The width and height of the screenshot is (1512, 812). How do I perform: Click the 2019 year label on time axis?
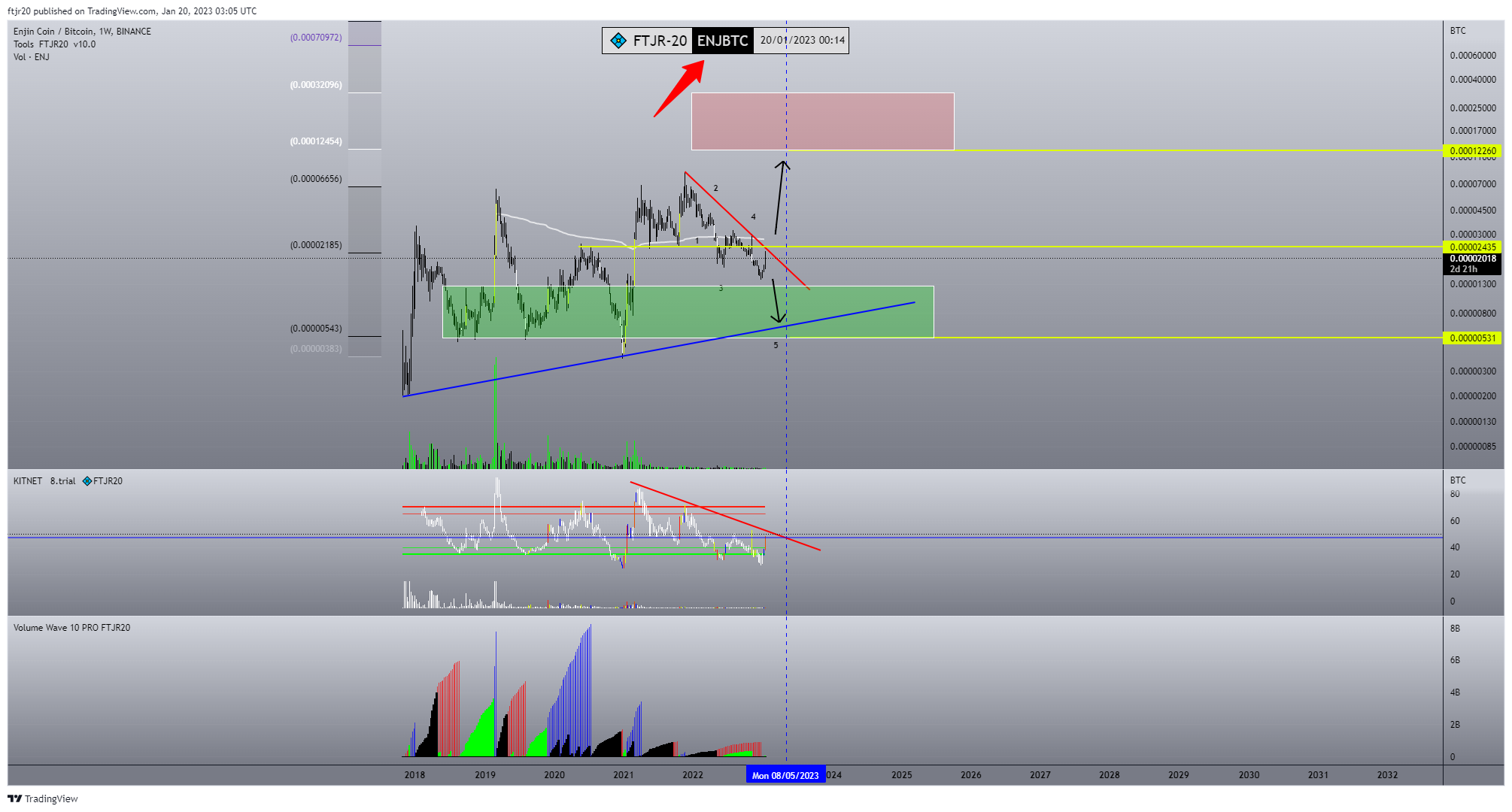485,775
